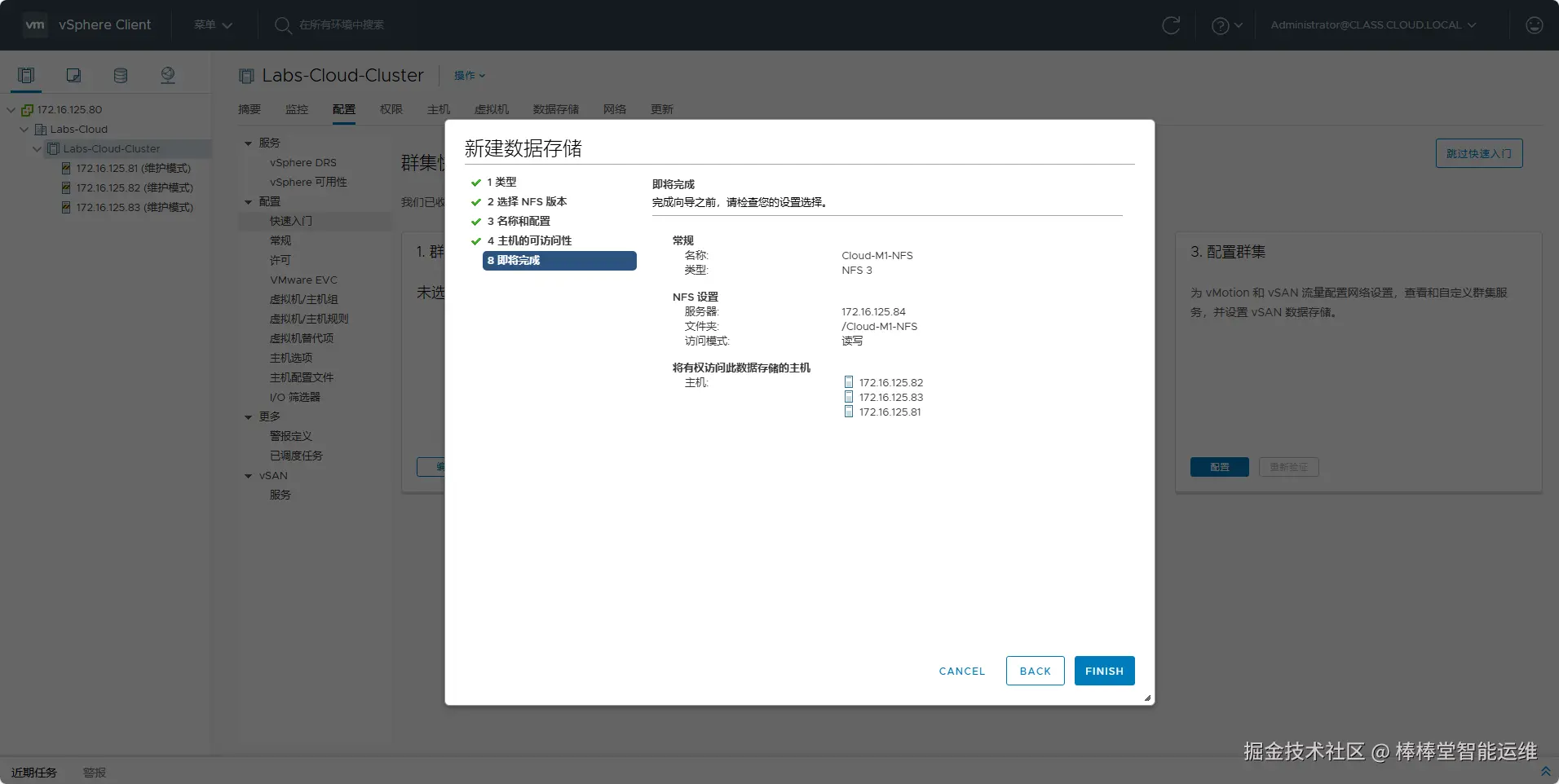Viewport: 1559px width, 784px height.
Task: Collapse the Labs-Cloud-Cluster tree node
Action: click(38, 149)
